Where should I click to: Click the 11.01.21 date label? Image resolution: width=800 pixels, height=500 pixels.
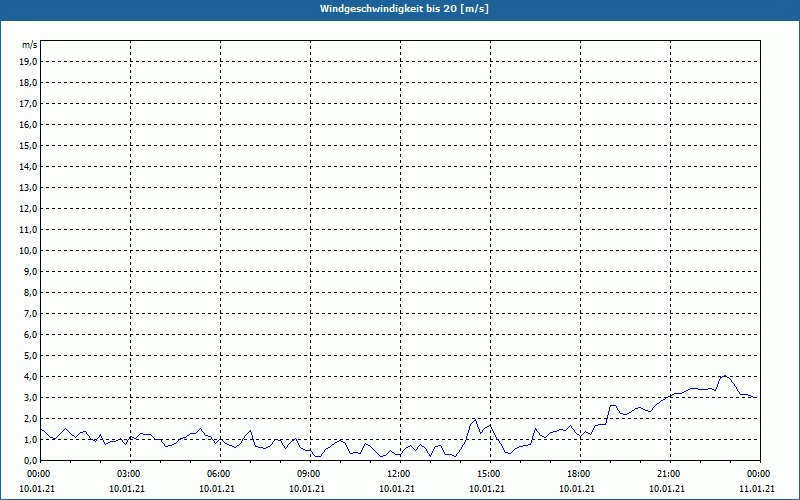[757, 488]
